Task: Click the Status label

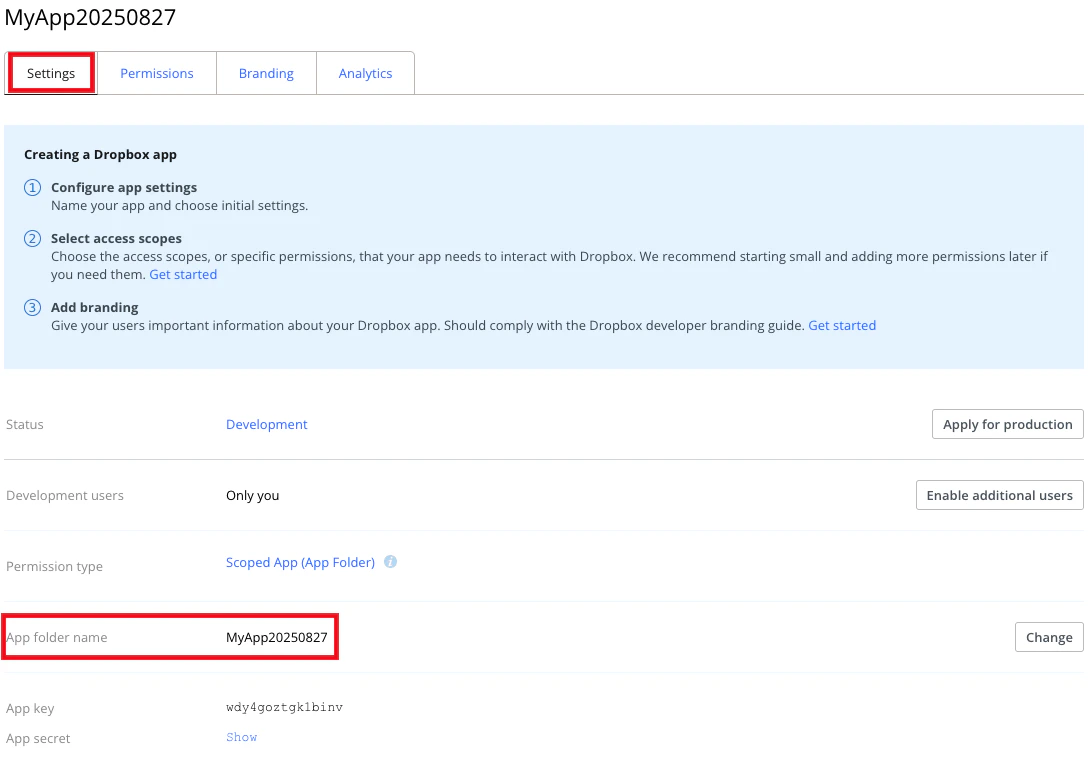Action: coord(24,424)
